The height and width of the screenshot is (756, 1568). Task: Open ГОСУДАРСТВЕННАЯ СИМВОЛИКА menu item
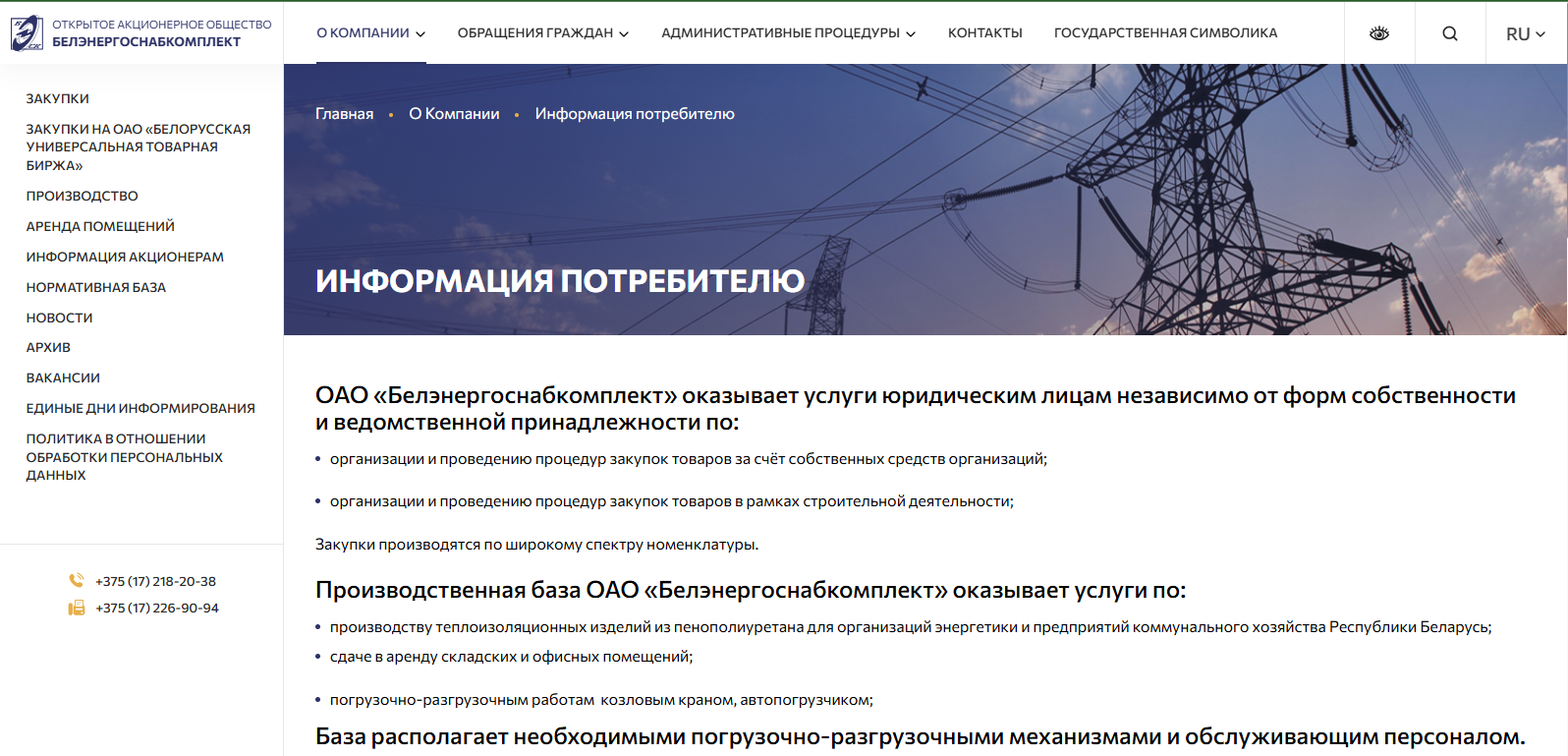(x=1166, y=32)
